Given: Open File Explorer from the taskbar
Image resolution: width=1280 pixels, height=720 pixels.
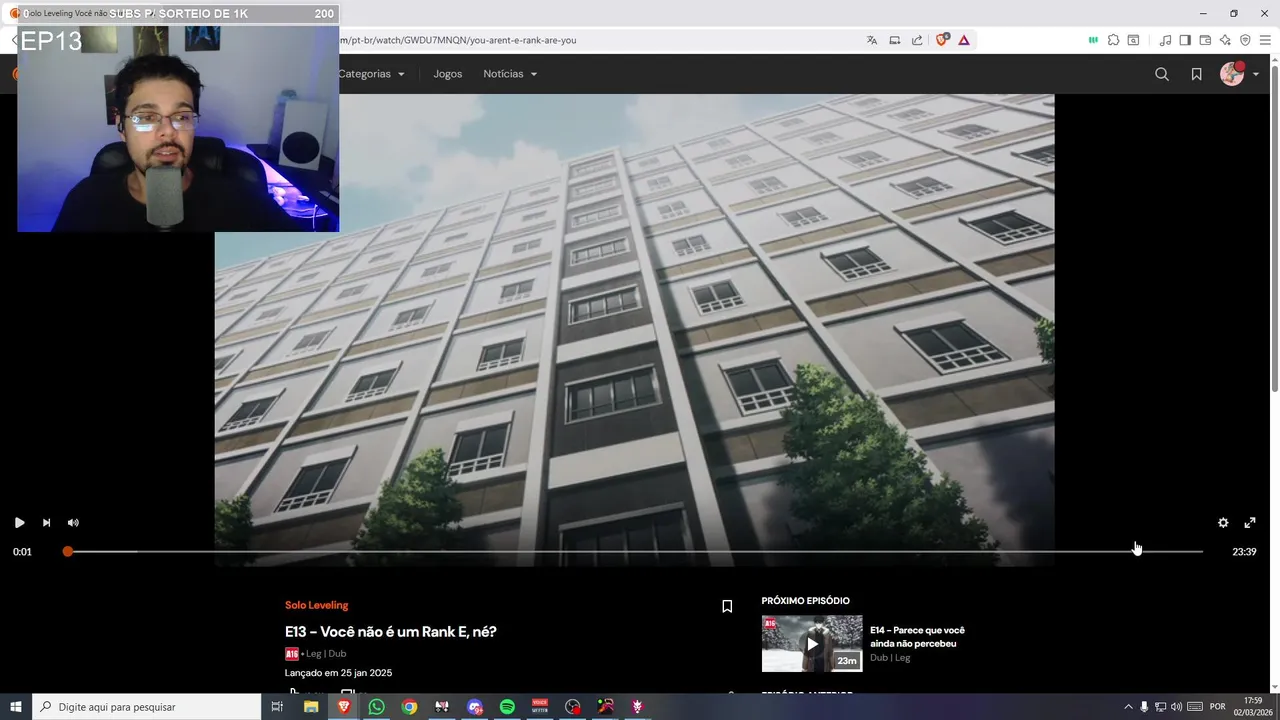Looking at the screenshot, I should click(x=311, y=706).
